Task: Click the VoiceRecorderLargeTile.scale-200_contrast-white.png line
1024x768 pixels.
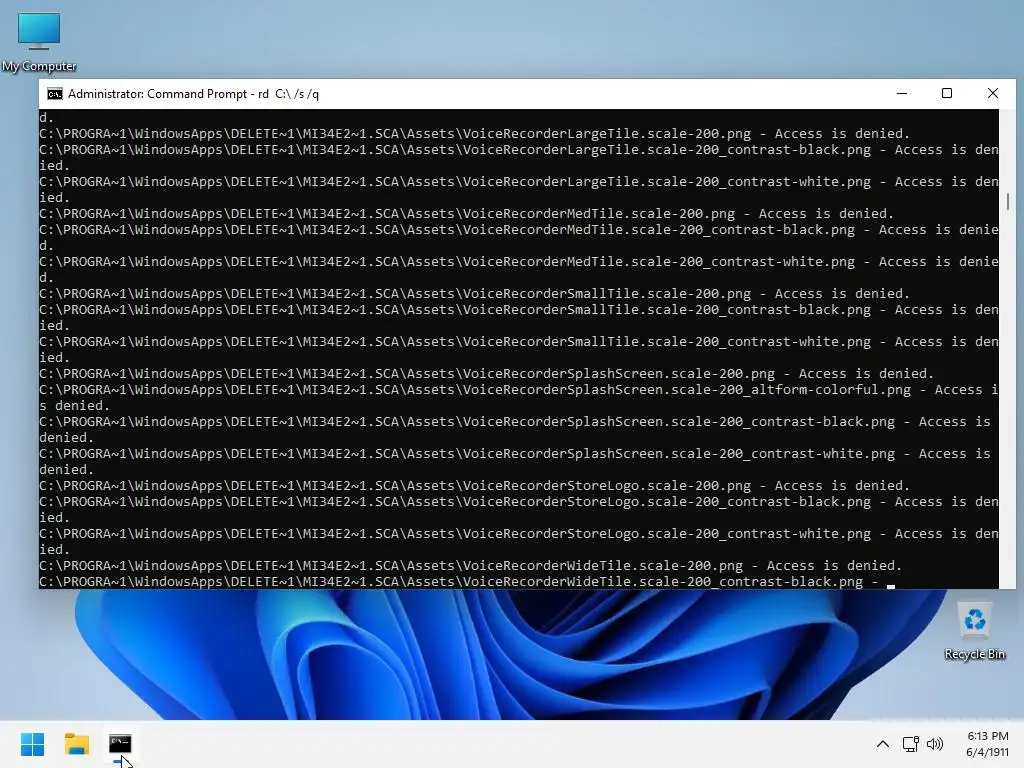Action: [519, 189]
